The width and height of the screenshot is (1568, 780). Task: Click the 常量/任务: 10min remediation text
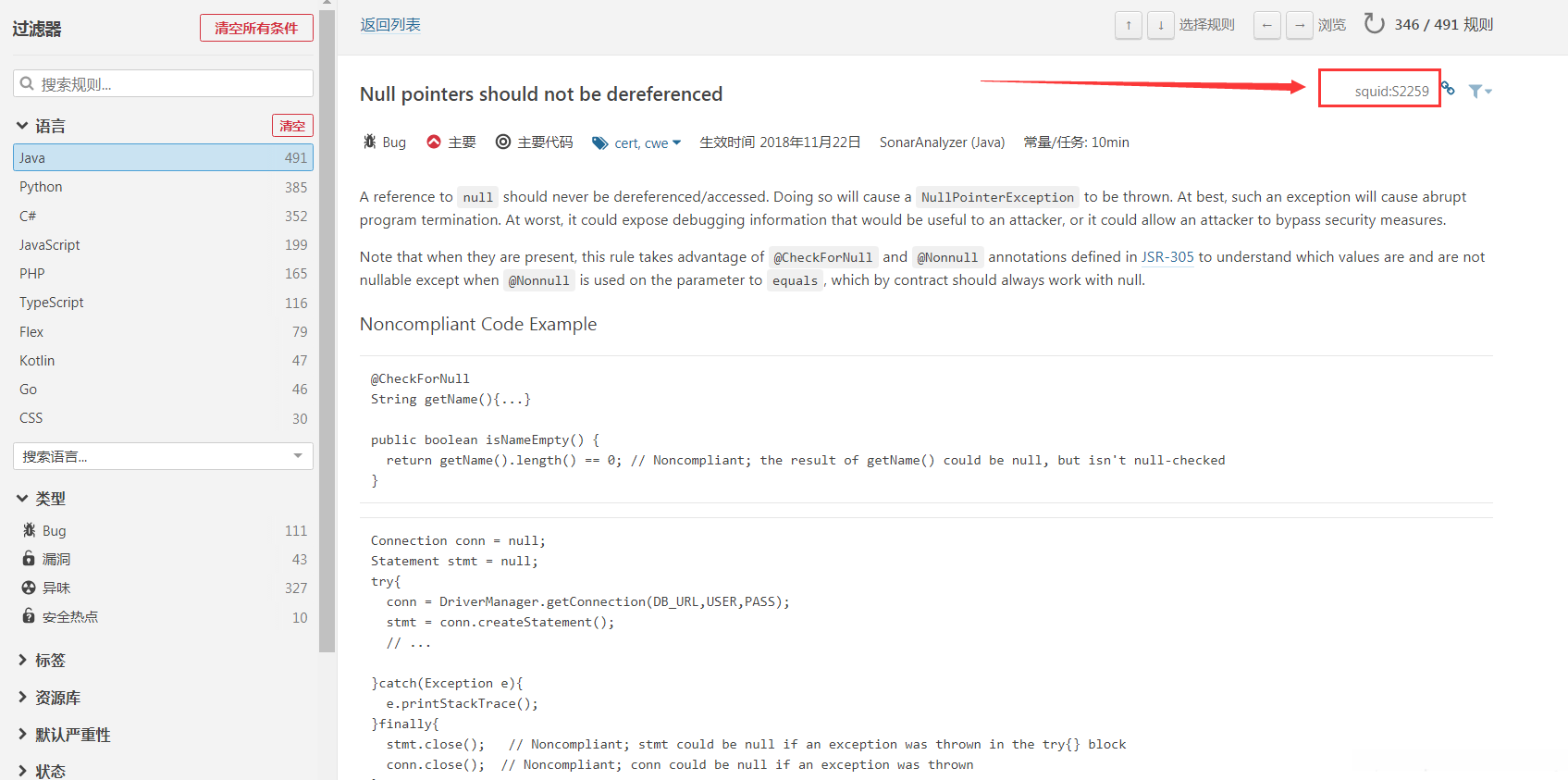(x=1077, y=142)
